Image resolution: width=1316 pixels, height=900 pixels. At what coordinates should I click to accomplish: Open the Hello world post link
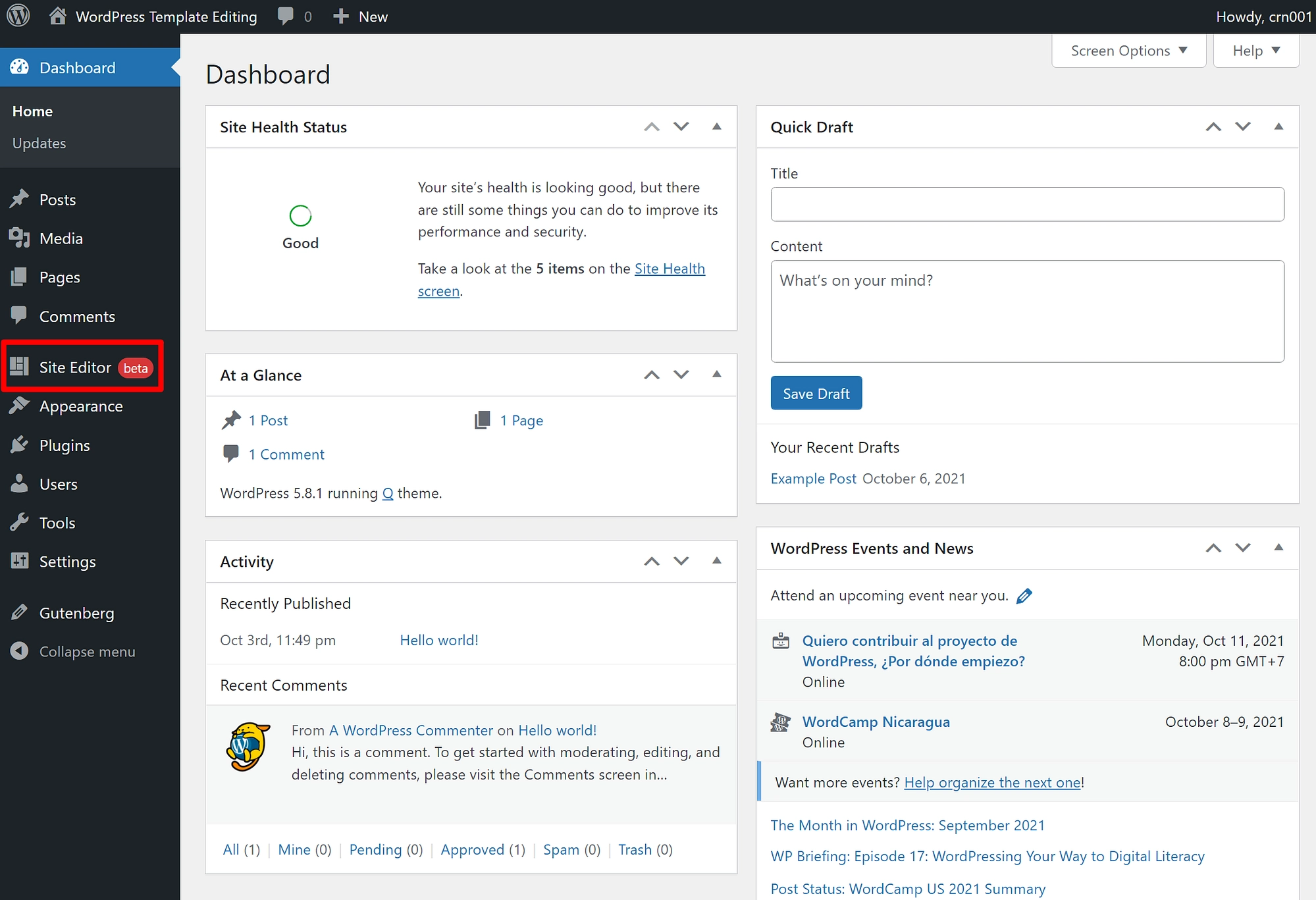437,639
